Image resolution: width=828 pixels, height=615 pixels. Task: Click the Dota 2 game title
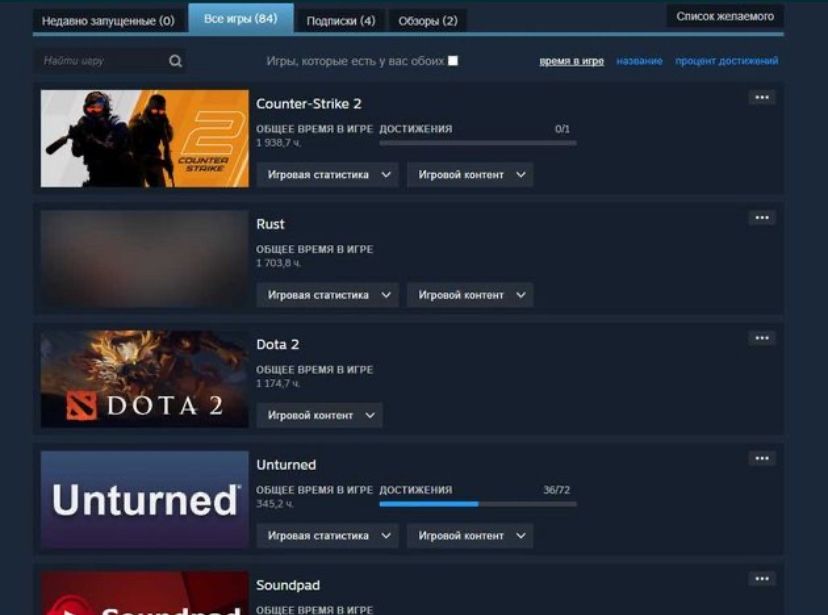pyautogui.click(x=278, y=345)
